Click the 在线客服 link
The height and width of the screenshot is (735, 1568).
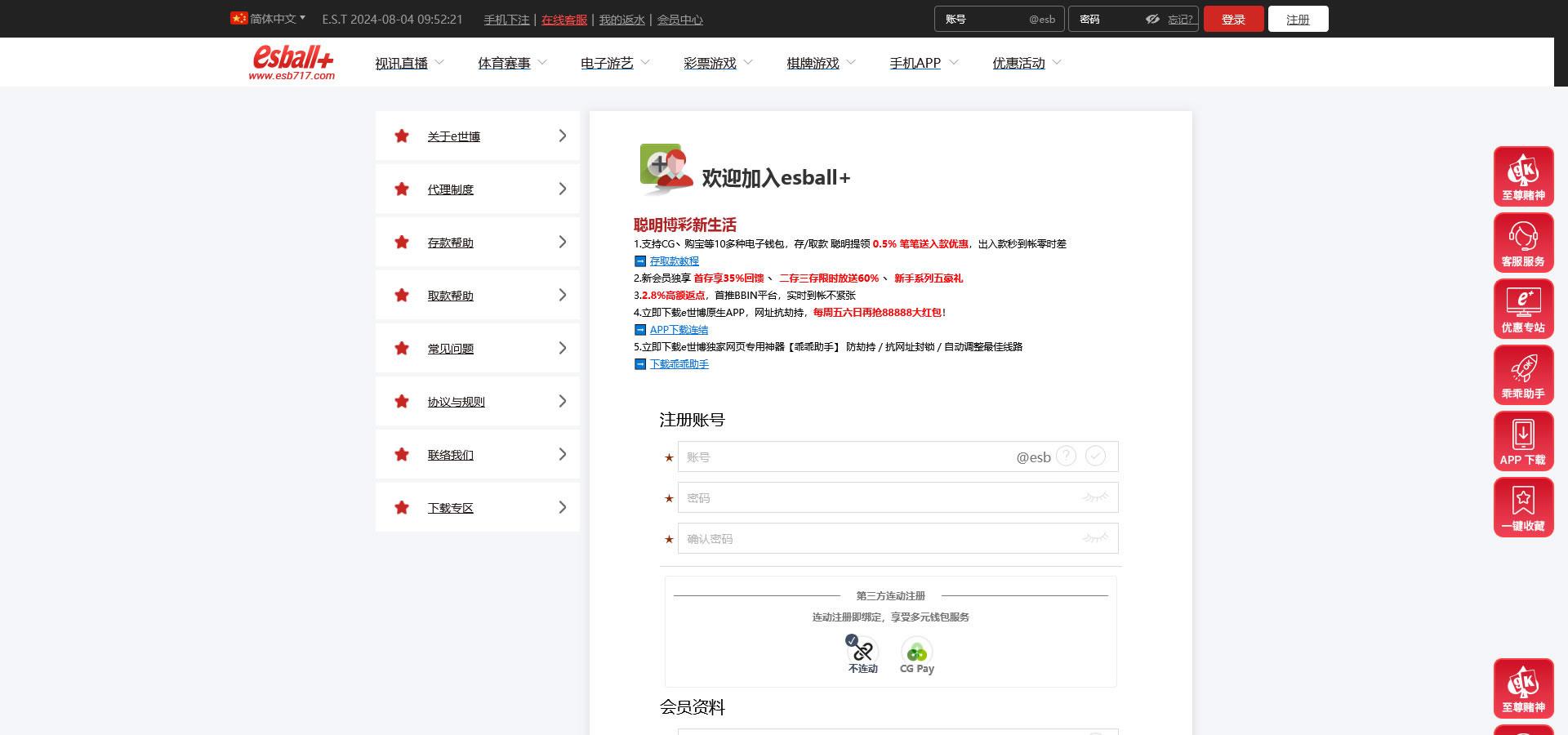[x=564, y=20]
